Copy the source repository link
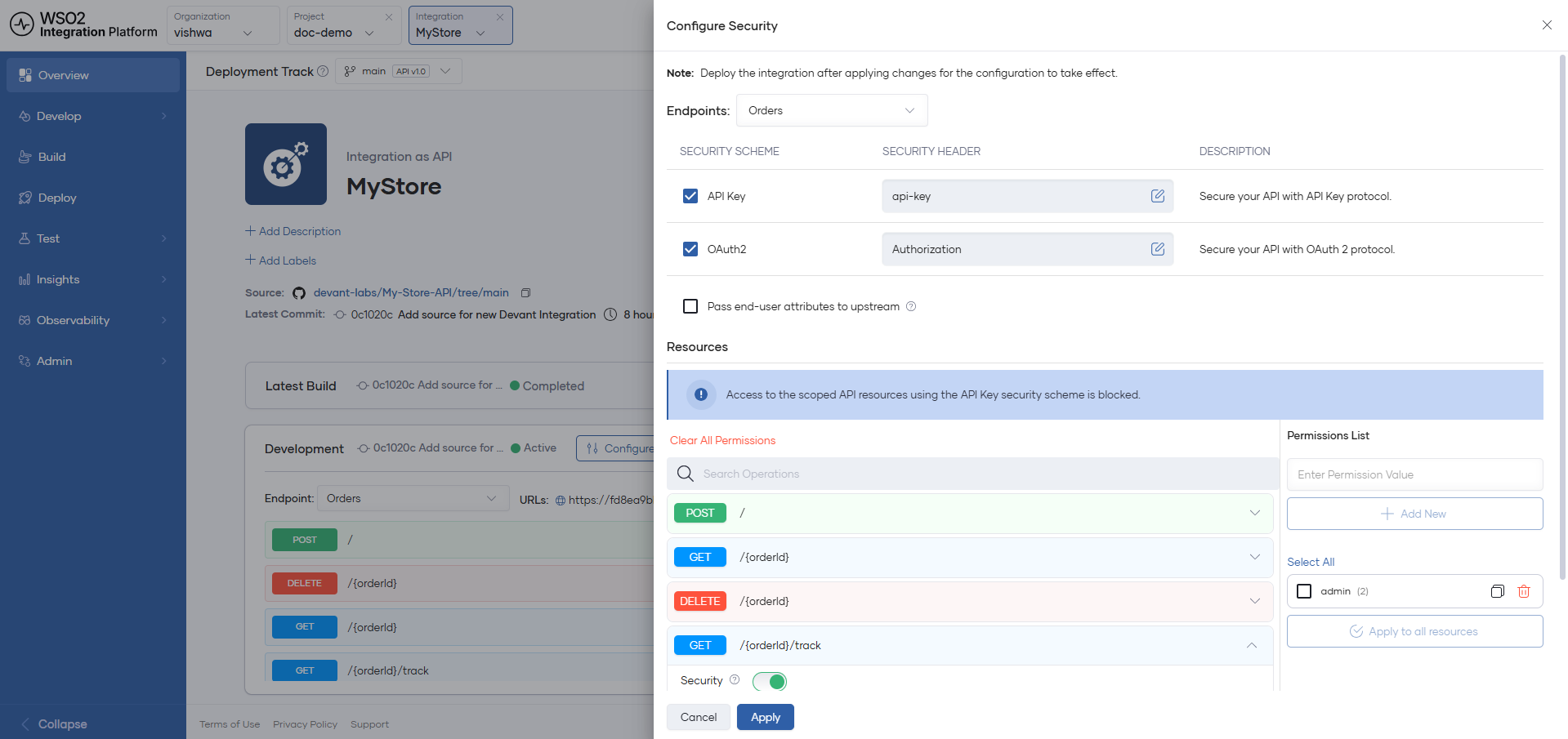1568x739 pixels. 526,292
